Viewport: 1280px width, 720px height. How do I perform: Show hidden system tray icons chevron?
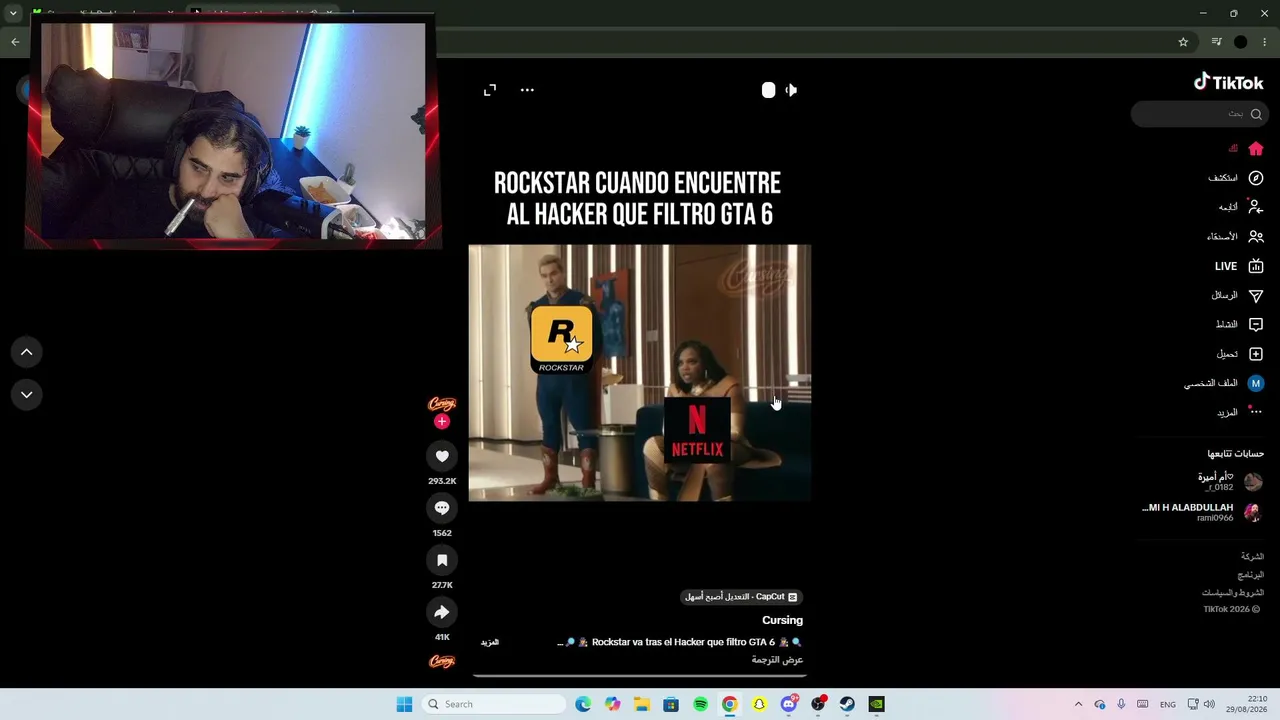click(1078, 704)
